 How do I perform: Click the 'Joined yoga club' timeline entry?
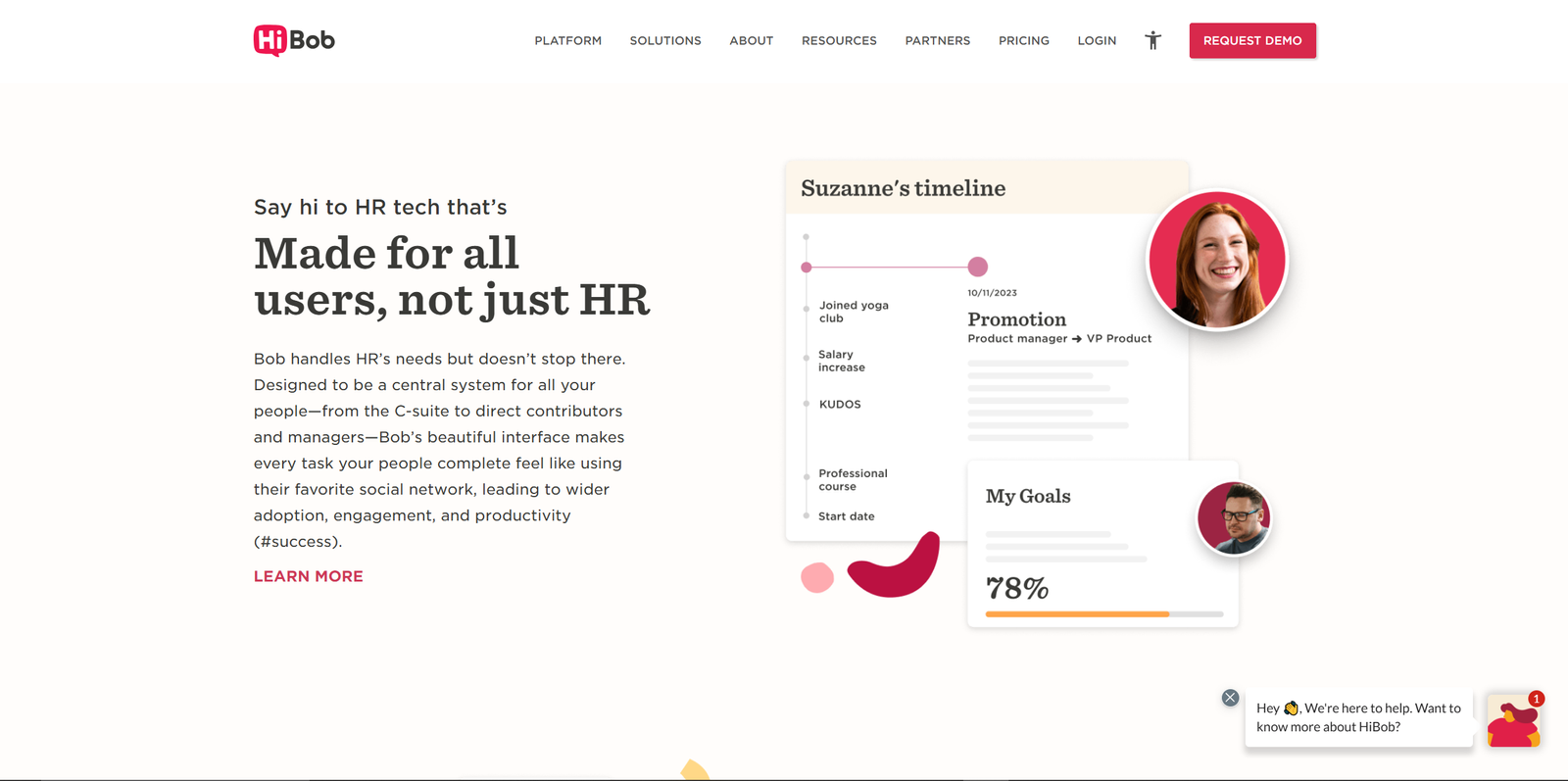(854, 312)
